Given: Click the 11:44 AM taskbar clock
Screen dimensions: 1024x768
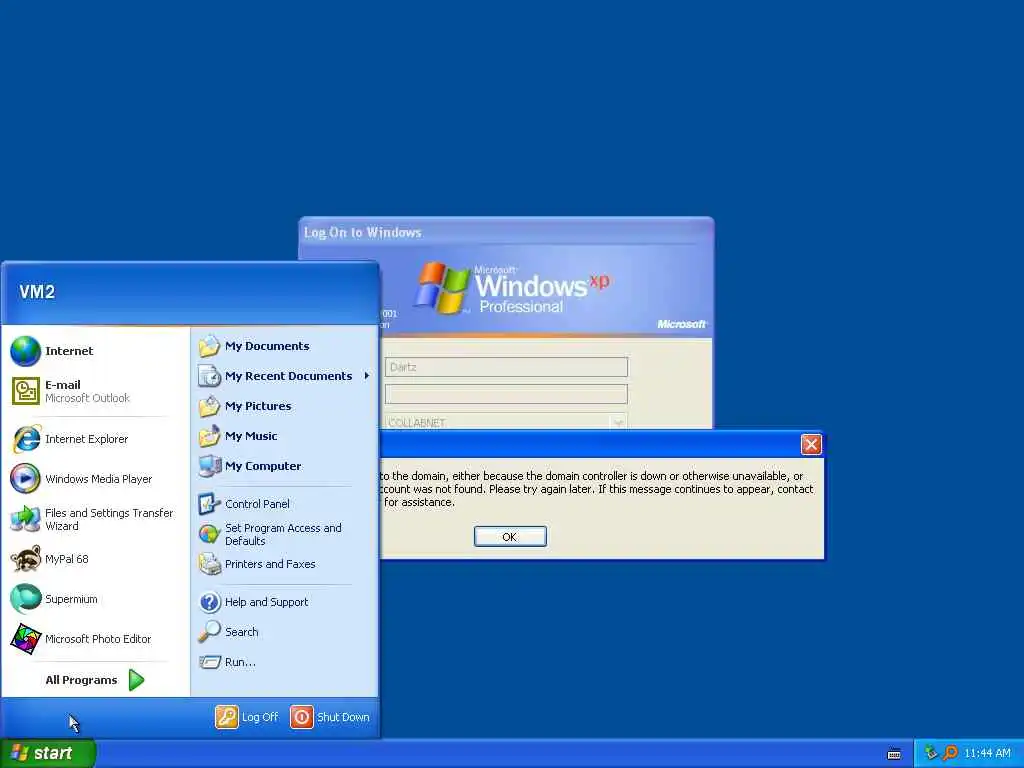Looking at the screenshot, I should pos(987,754).
